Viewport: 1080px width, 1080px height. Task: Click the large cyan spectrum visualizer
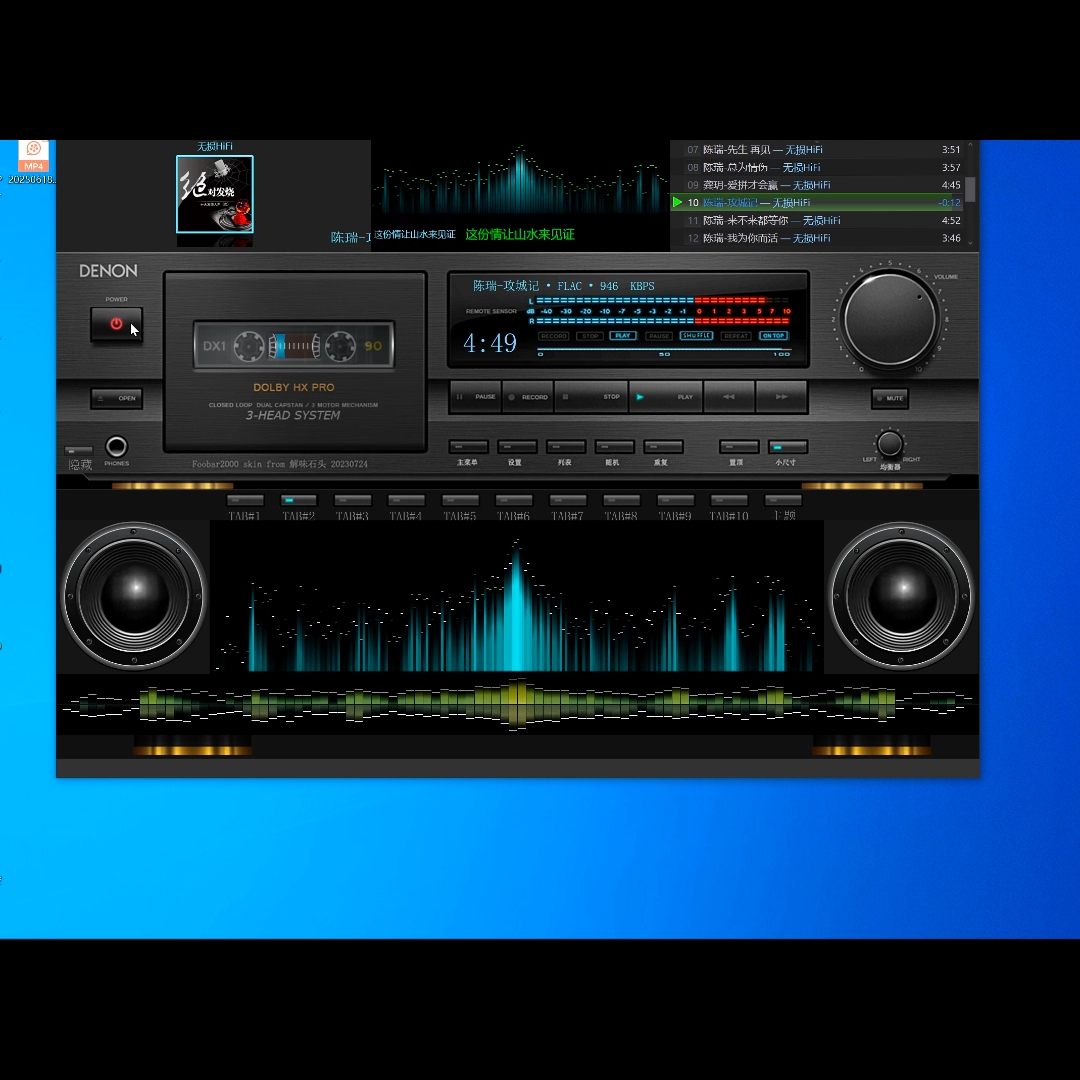(x=517, y=596)
